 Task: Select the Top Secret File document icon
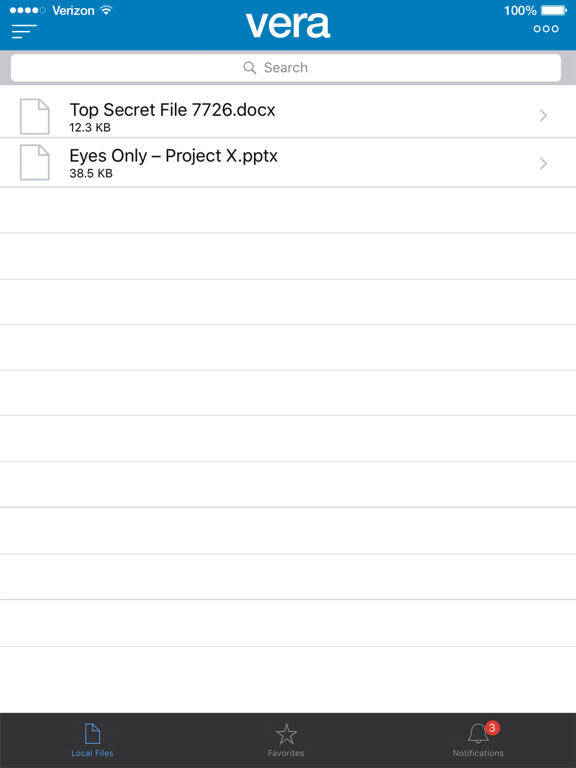pos(34,116)
